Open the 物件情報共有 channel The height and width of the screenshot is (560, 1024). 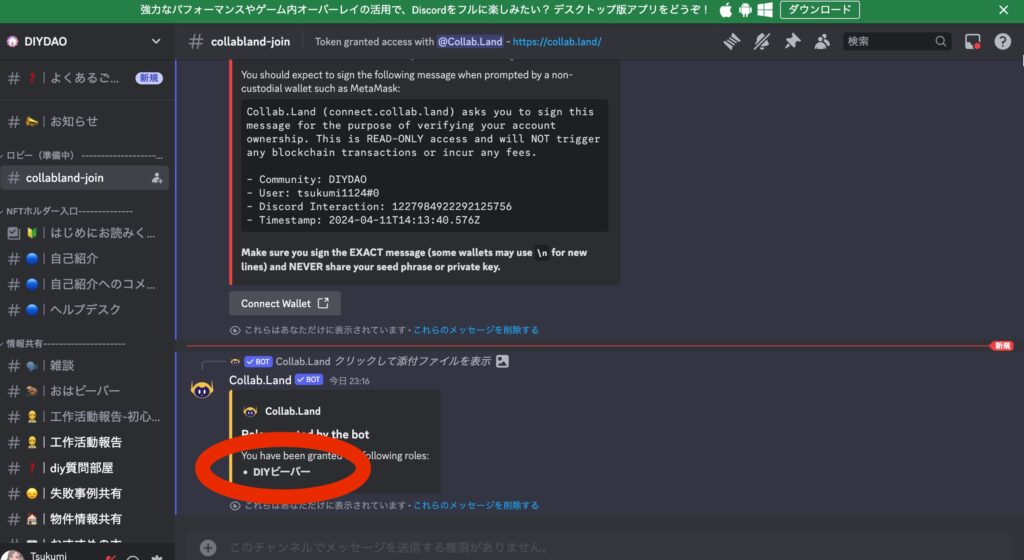(x=85, y=519)
